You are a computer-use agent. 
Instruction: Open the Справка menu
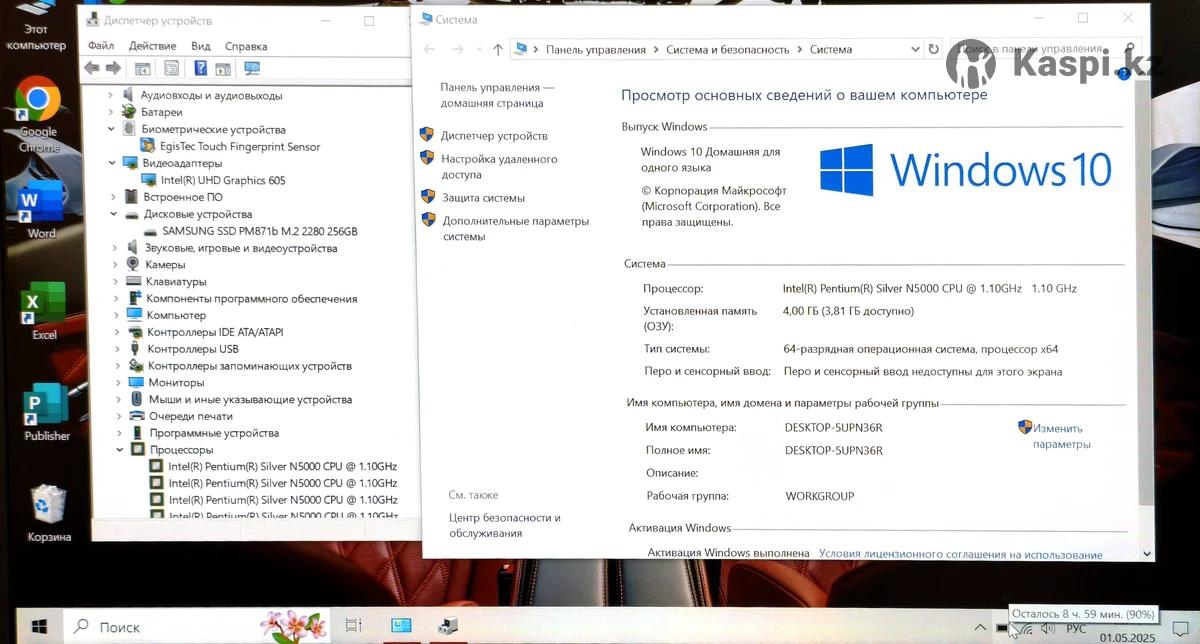pos(246,46)
